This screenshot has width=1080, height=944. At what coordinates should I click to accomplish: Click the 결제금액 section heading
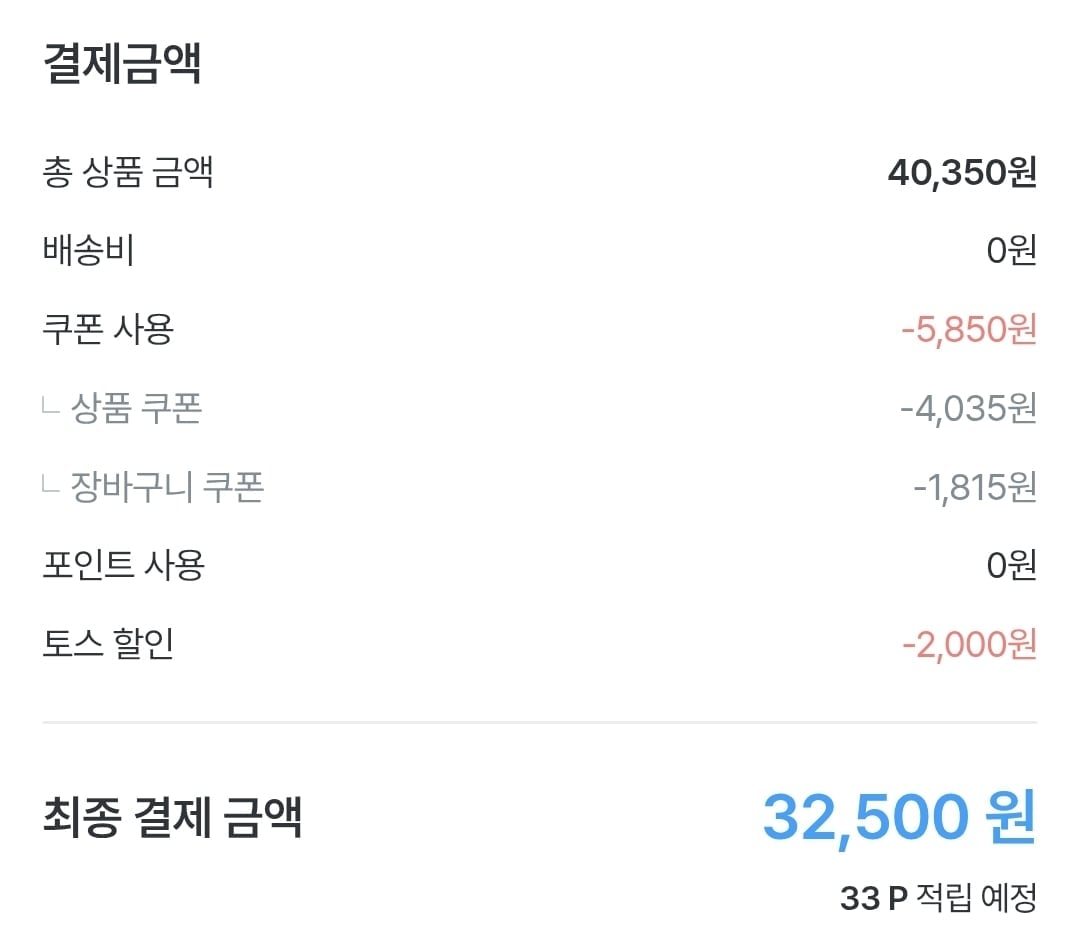pos(122,64)
